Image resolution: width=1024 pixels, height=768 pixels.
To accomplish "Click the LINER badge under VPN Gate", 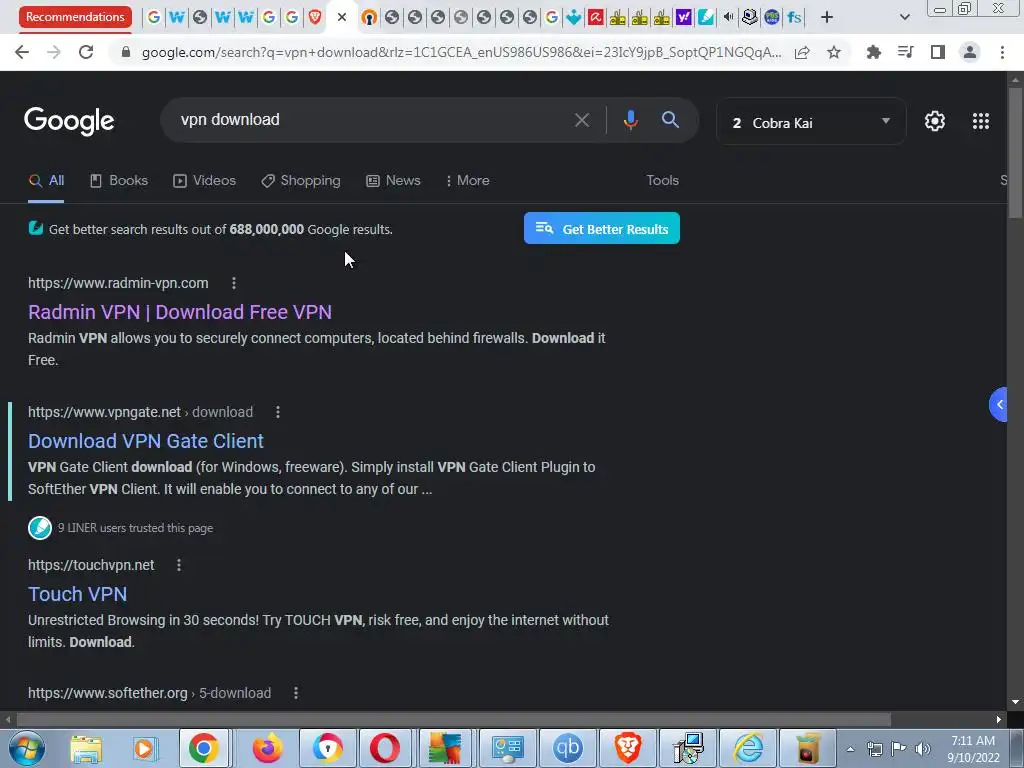I will (x=40, y=528).
